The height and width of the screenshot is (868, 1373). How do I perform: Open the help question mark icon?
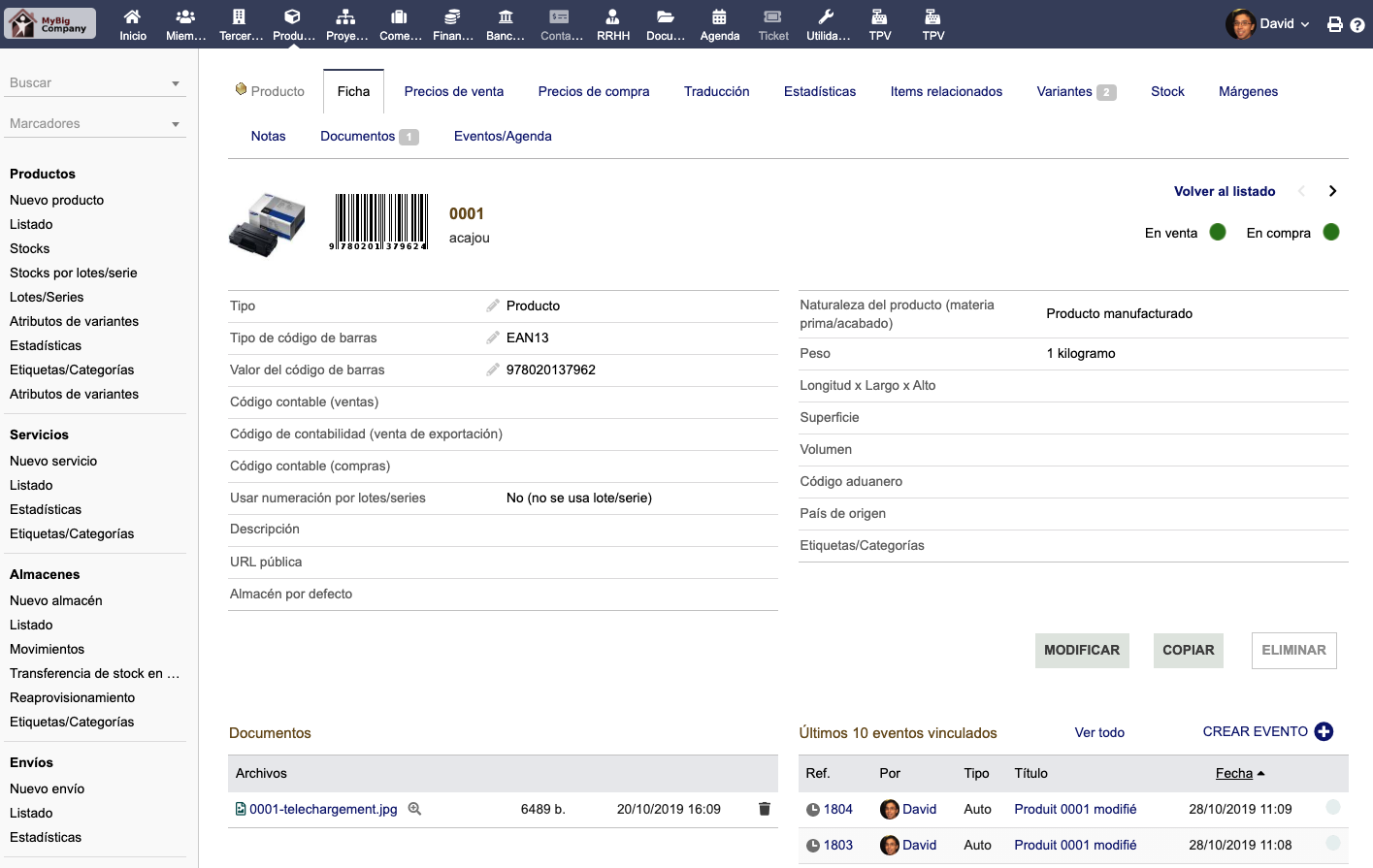pos(1357,25)
